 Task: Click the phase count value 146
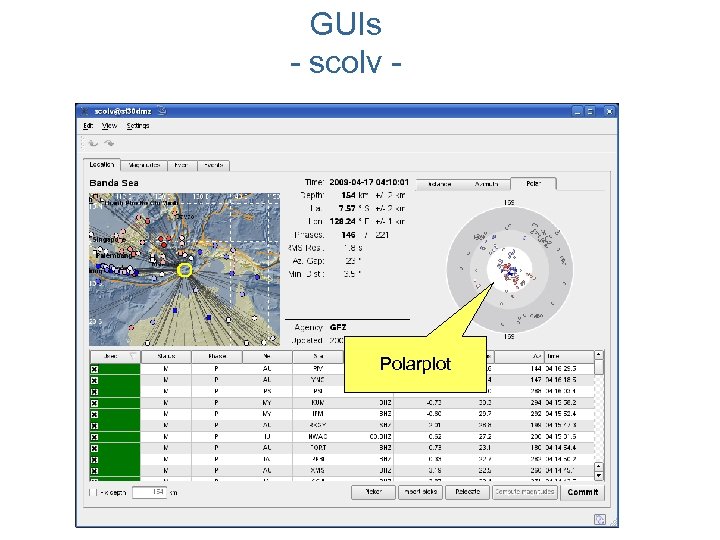point(349,235)
